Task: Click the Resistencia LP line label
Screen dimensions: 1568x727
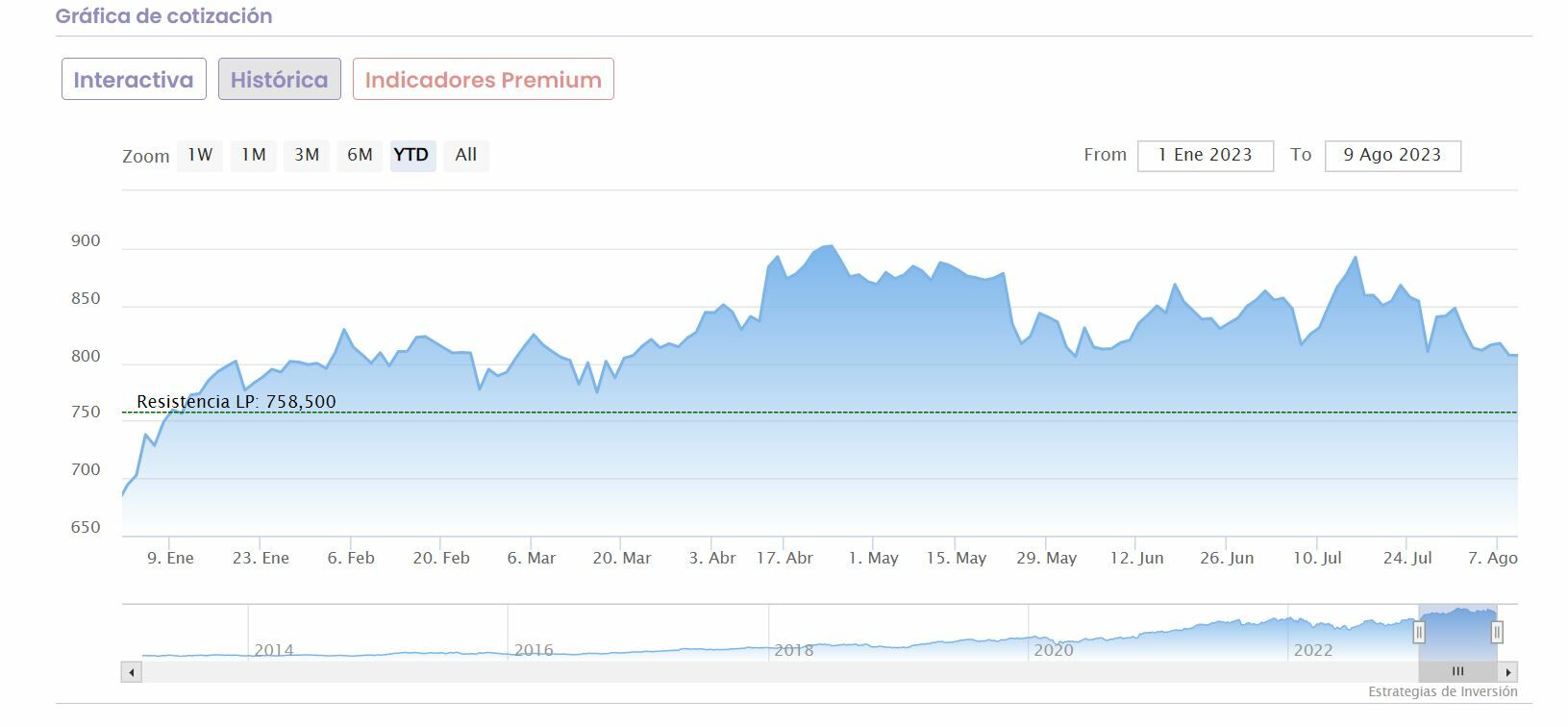Action: coord(236,402)
